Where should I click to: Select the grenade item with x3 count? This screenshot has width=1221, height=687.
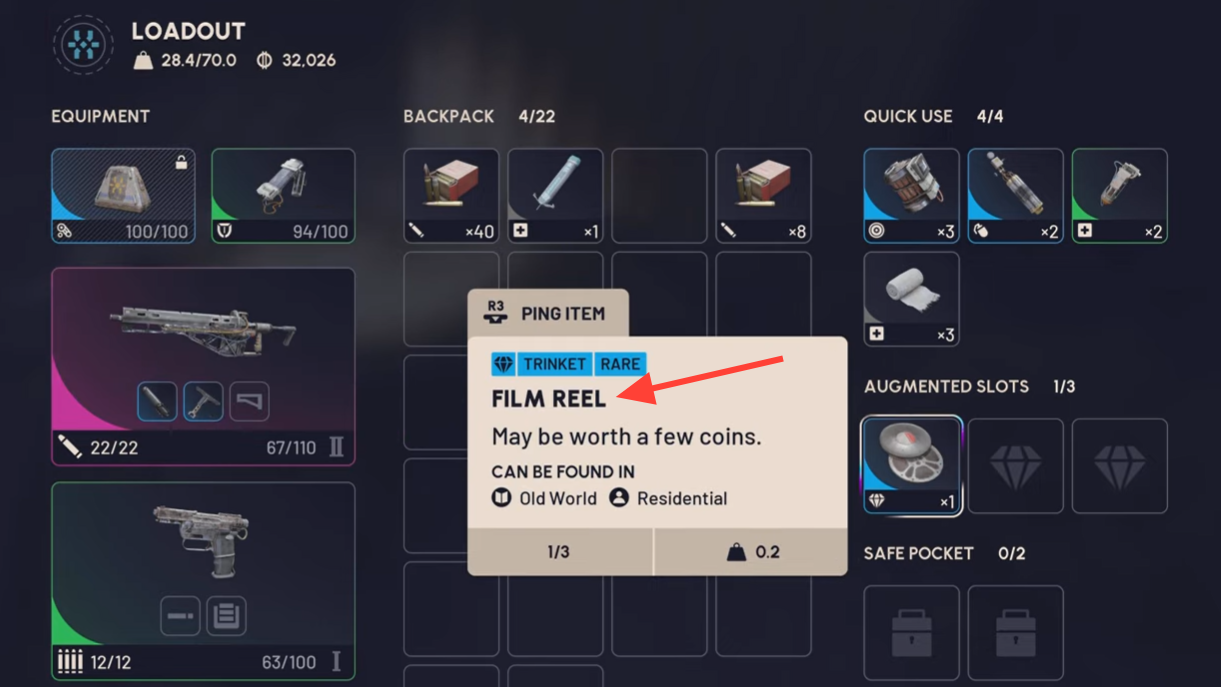click(x=912, y=196)
